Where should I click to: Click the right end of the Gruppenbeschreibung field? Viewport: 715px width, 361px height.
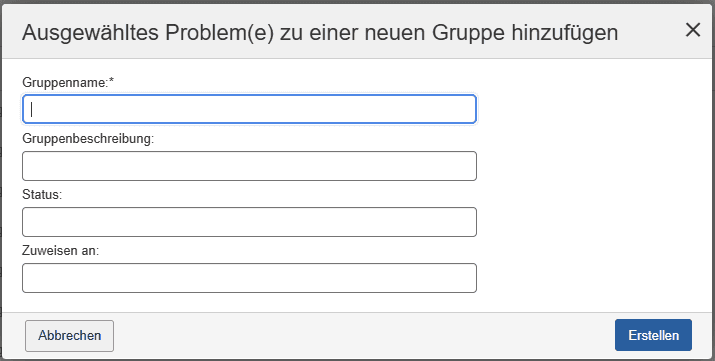pos(465,166)
